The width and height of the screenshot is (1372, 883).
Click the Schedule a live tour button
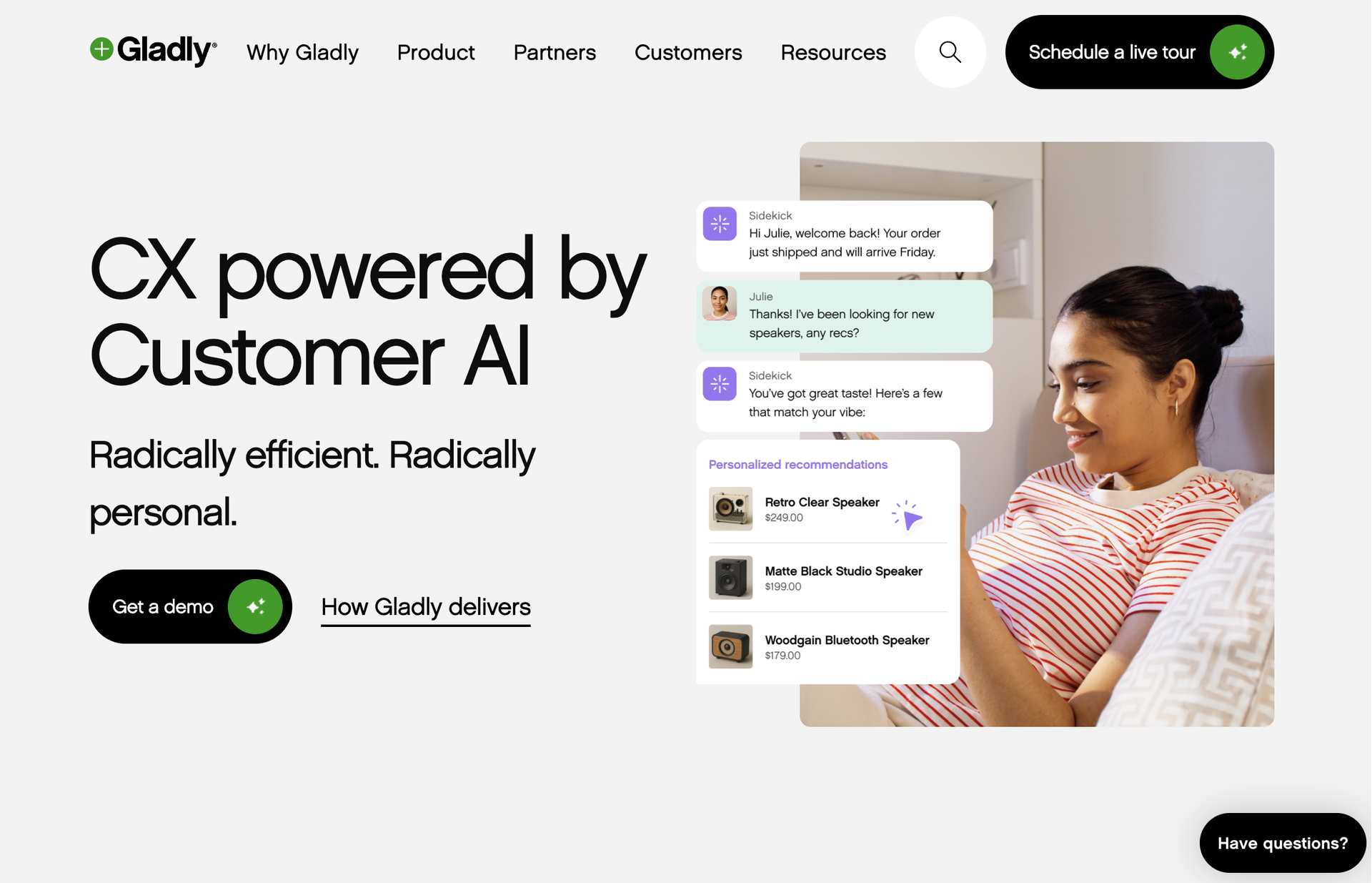point(1140,52)
